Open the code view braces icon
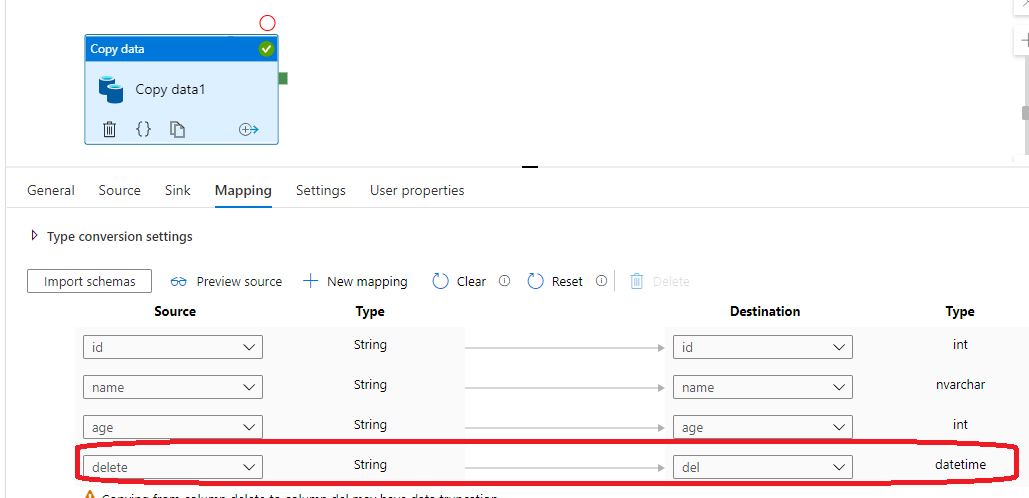This screenshot has width=1029, height=498. click(x=143, y=129)
